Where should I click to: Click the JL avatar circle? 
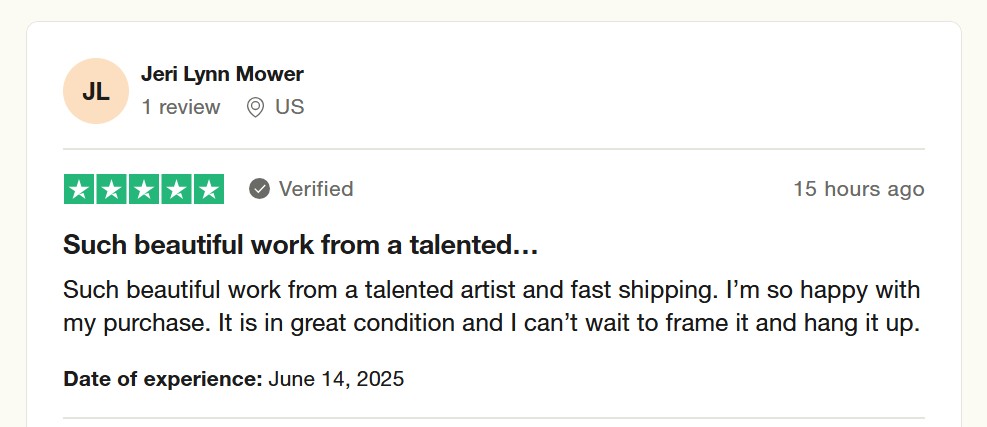96,91
